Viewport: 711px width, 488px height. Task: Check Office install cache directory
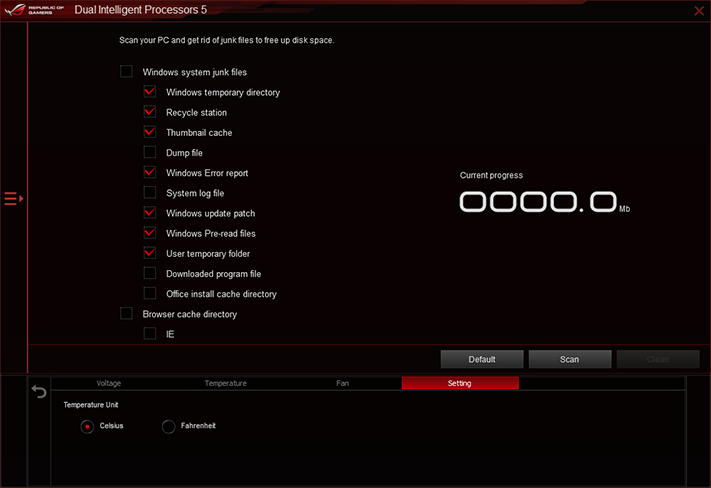(x=150, y=293)
